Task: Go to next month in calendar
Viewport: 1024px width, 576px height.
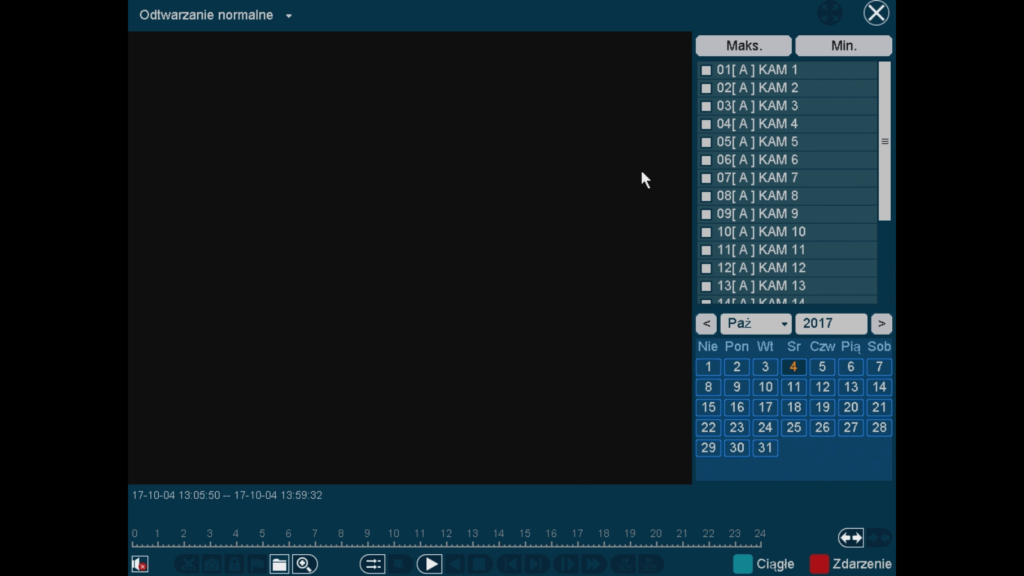Action: click(881, 324)
